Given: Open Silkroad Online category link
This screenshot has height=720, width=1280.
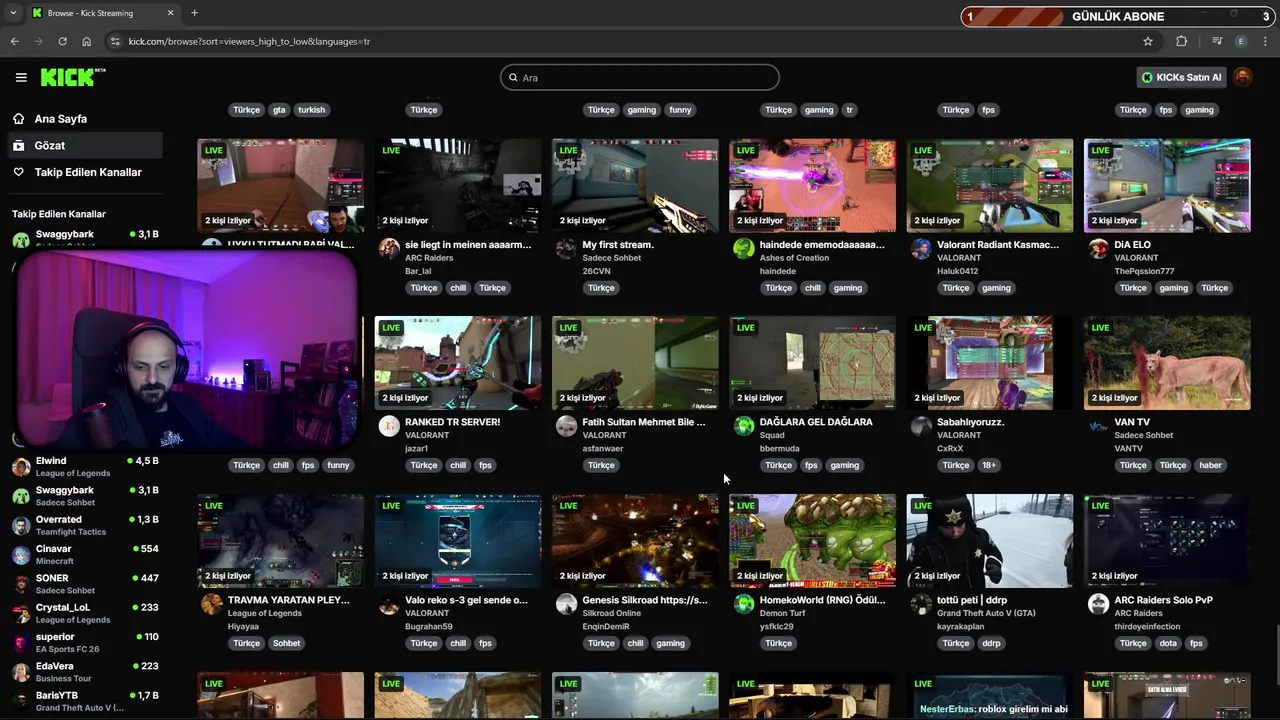Looking at the screenshot, I should coord(612,613).
